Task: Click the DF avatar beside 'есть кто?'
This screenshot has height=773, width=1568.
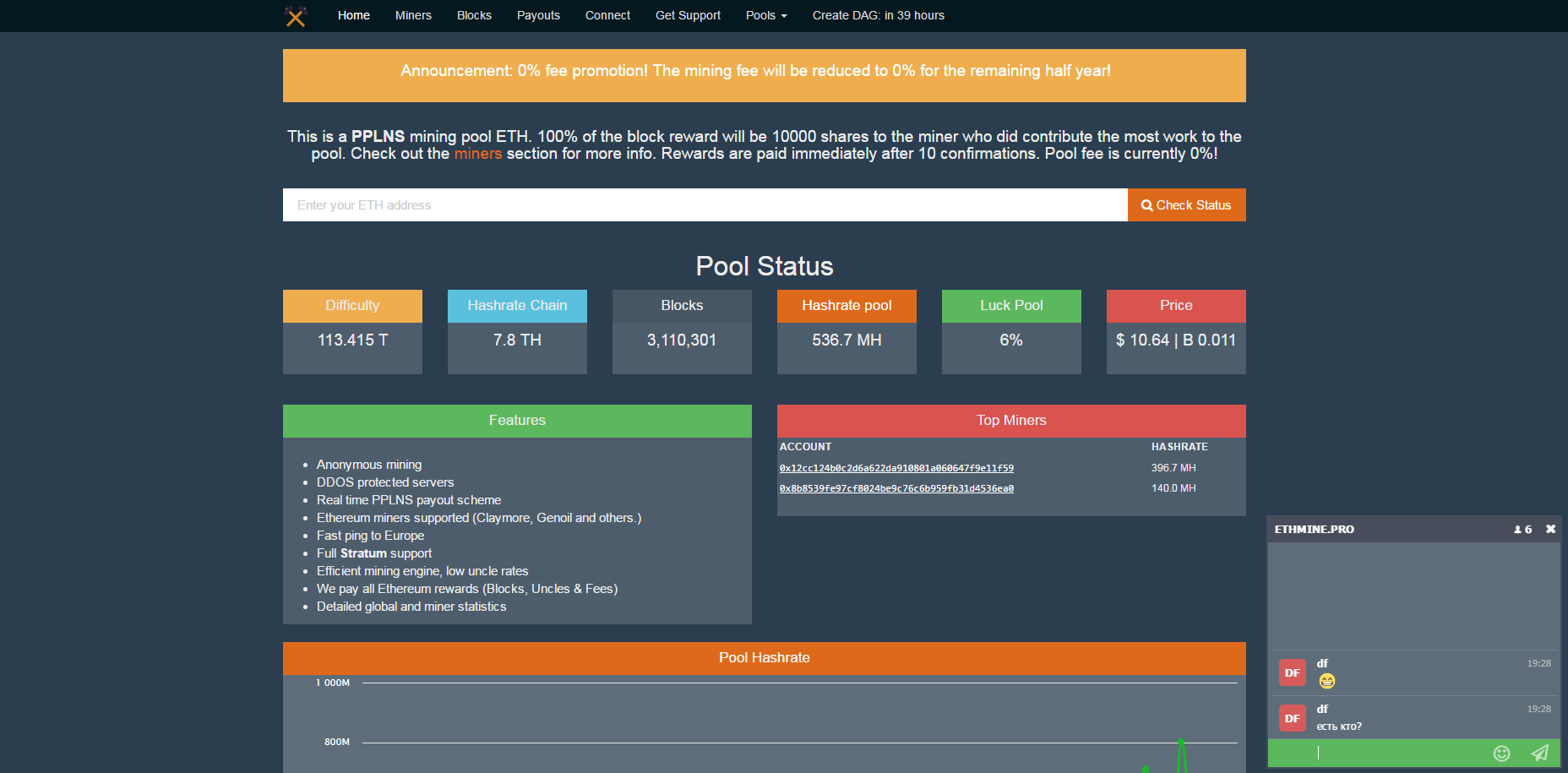Action: click(x=1293, y=718)
